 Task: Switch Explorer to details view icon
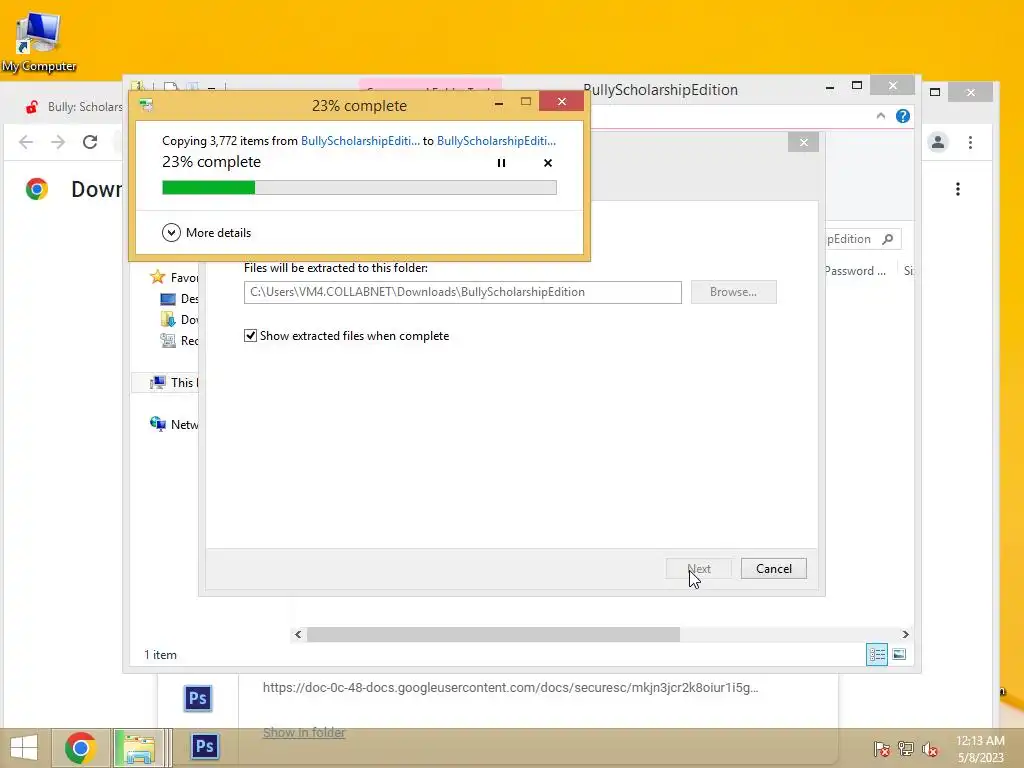tap(876, 654)
